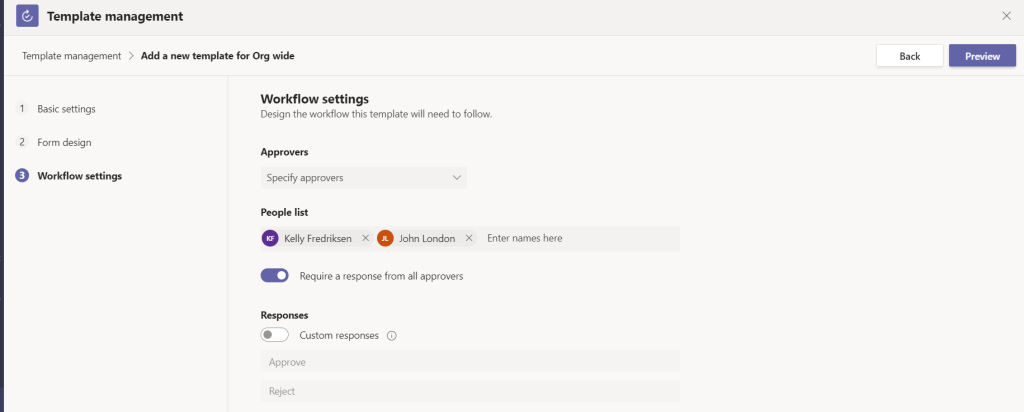
Task: Disable Require a response from all approvers
Action: coord(274,275)
